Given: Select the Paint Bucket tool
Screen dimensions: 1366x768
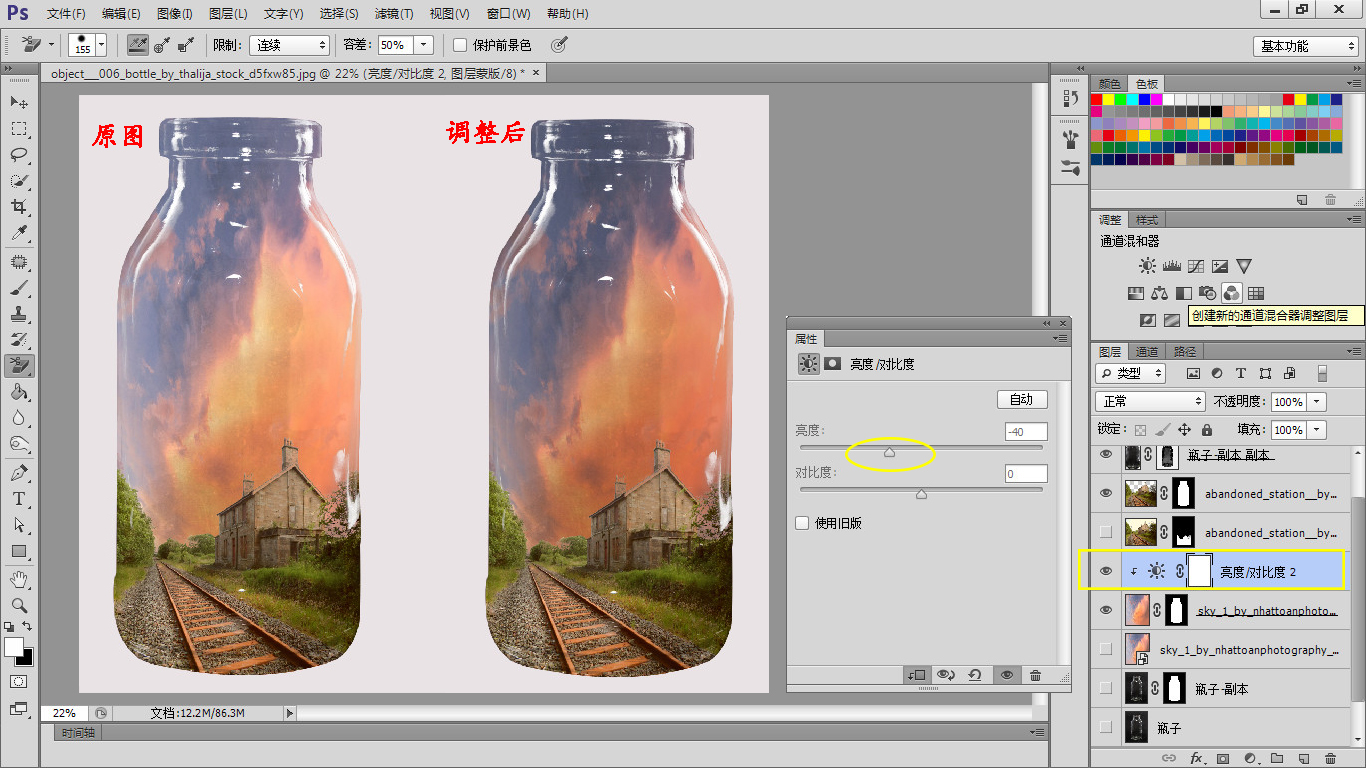Looking at the screenshot, I should [19, 393].
